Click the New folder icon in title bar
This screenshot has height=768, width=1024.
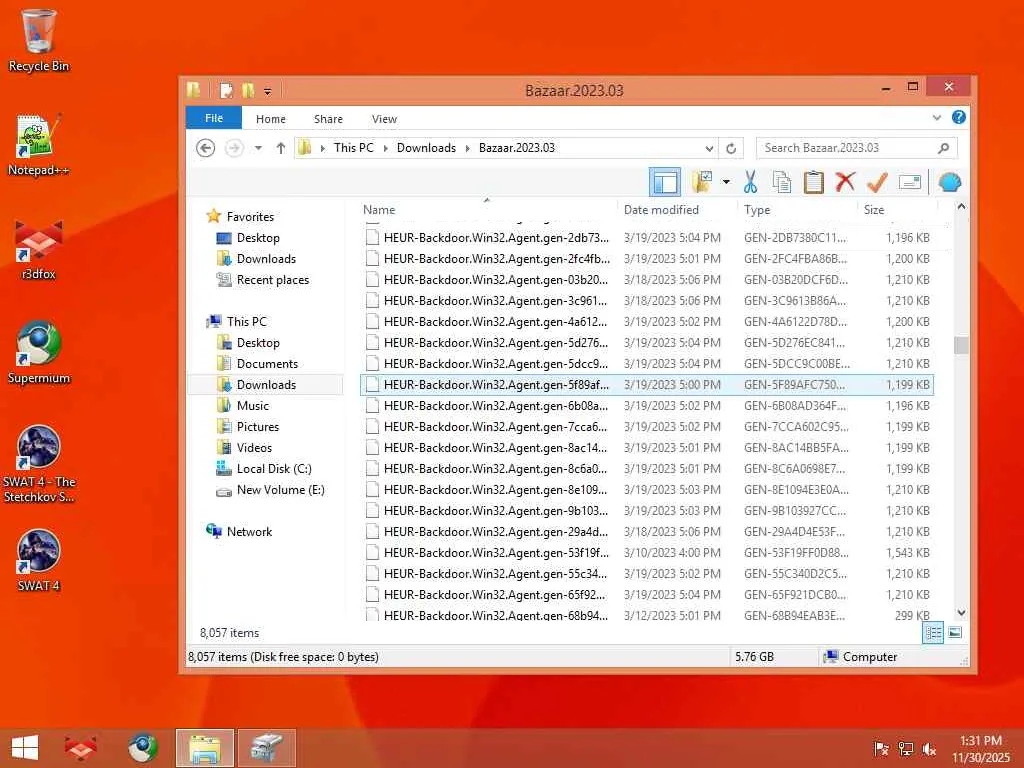click(248, 90)
